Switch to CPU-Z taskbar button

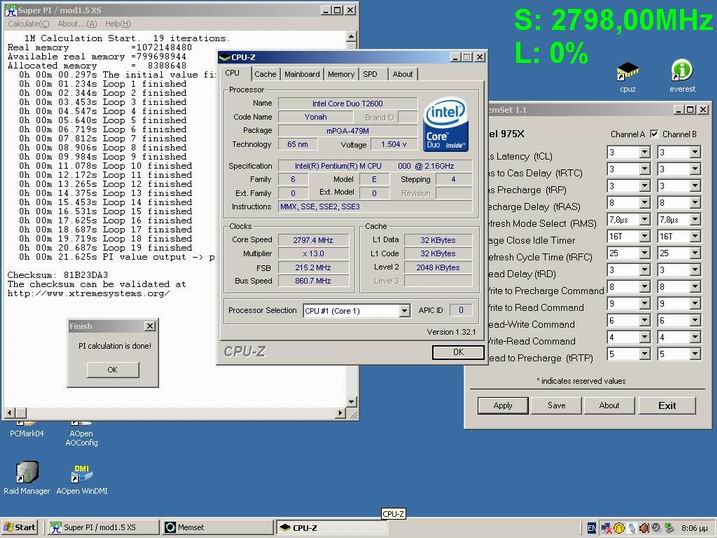[x=332, y=527]
